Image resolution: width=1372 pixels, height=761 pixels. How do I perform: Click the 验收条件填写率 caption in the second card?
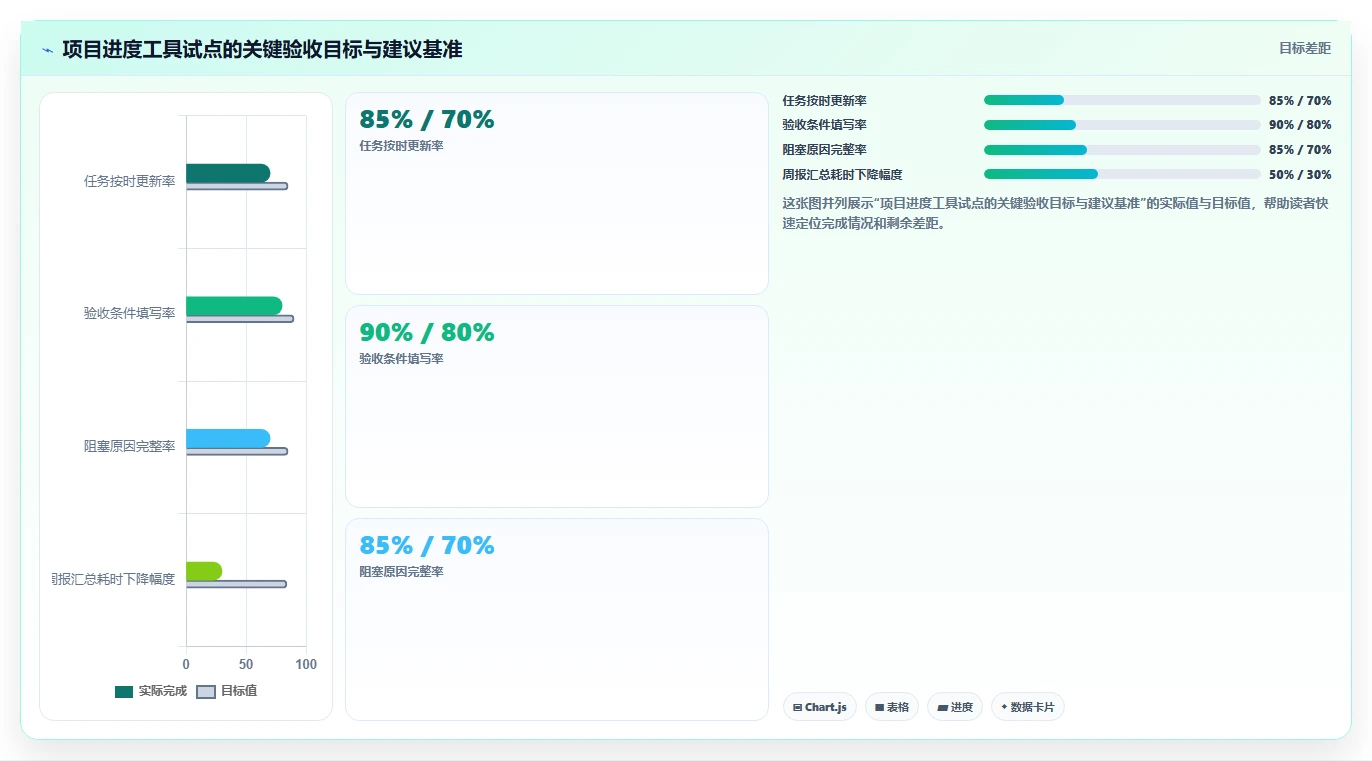pos(401,358)
